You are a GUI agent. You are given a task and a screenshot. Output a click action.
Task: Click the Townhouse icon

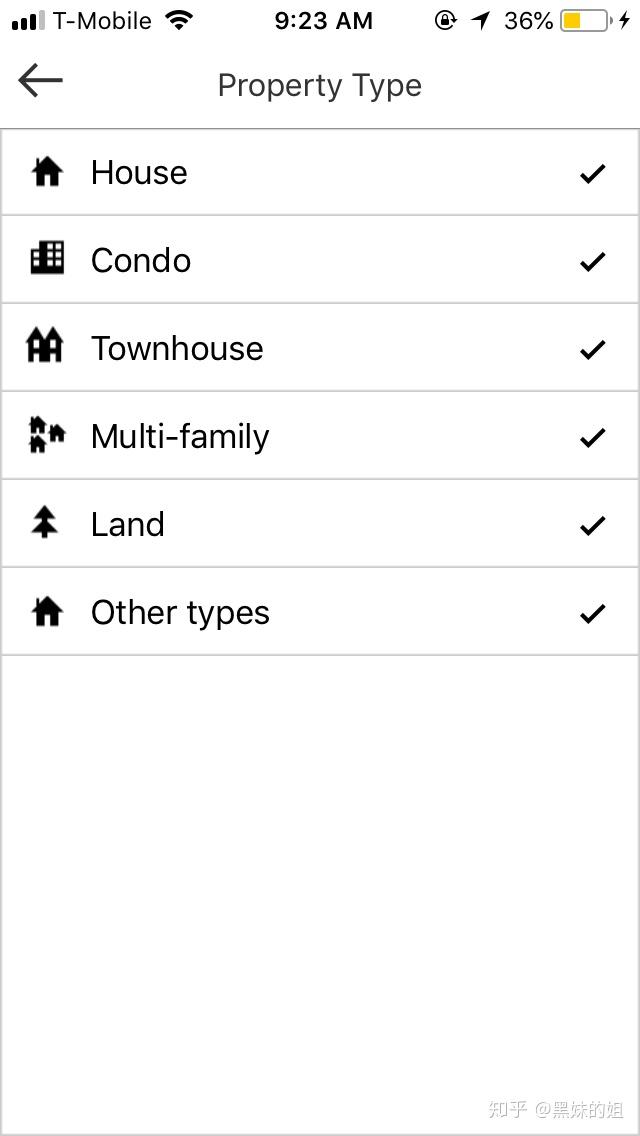pyautogui.click(x=45, y=347)
